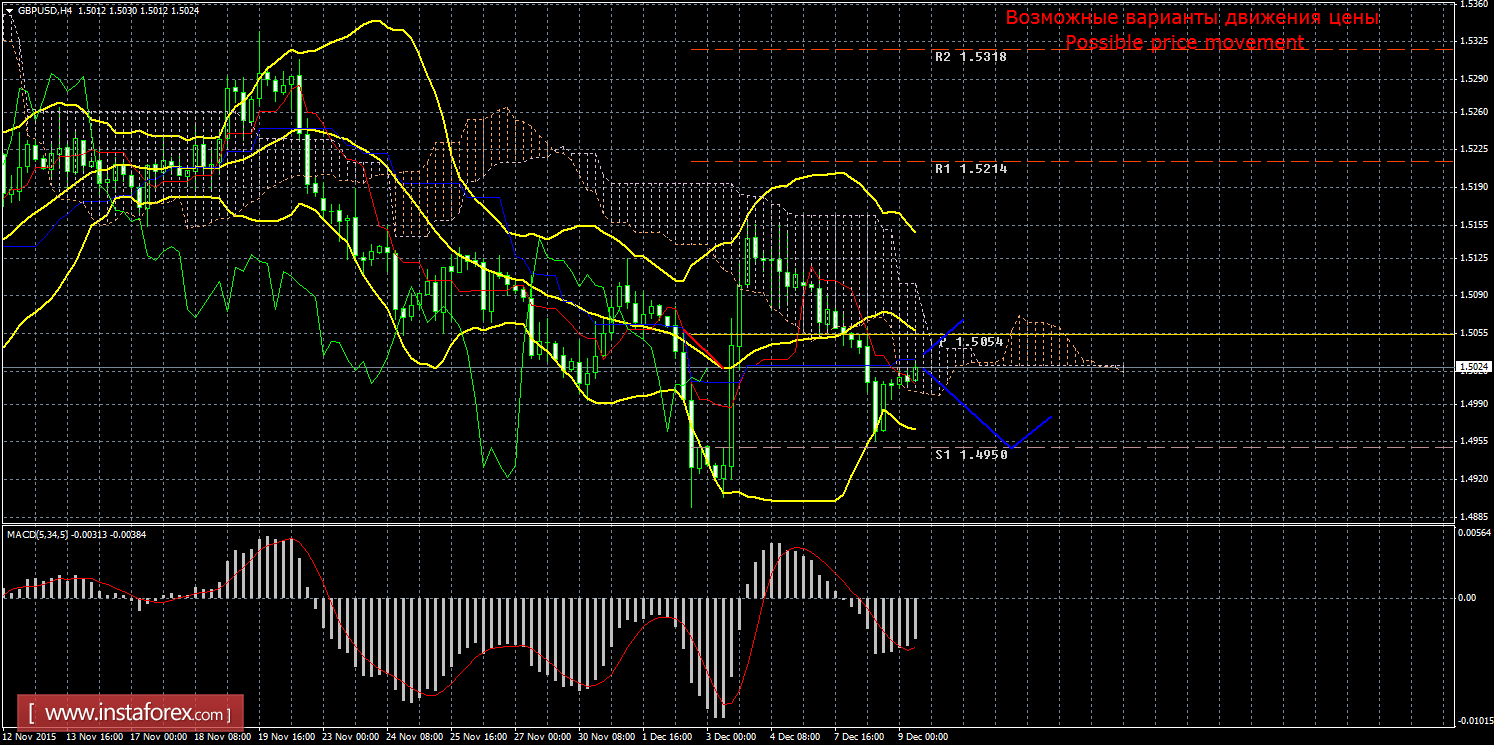Click the 0.00 level on the MACD scale
Image resolution: width=1494 pixels, height=745 pixels.
(x=1466, y=598)
